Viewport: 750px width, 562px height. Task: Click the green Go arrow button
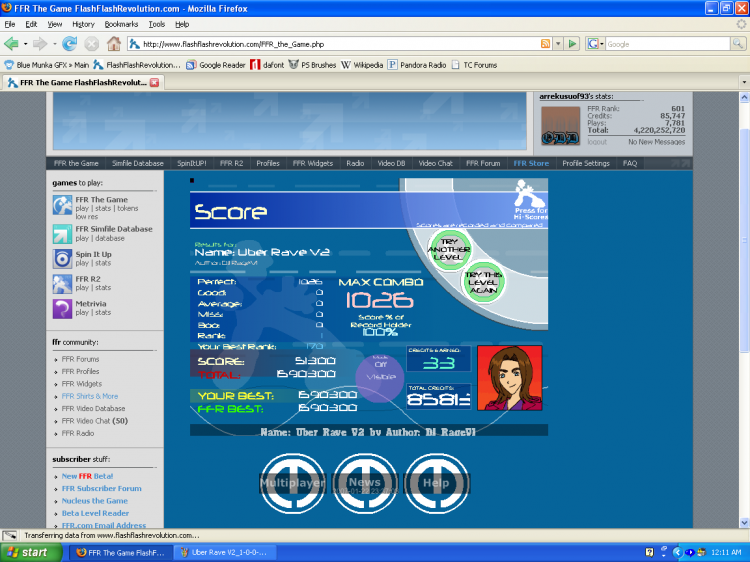(x=572, y=44)
